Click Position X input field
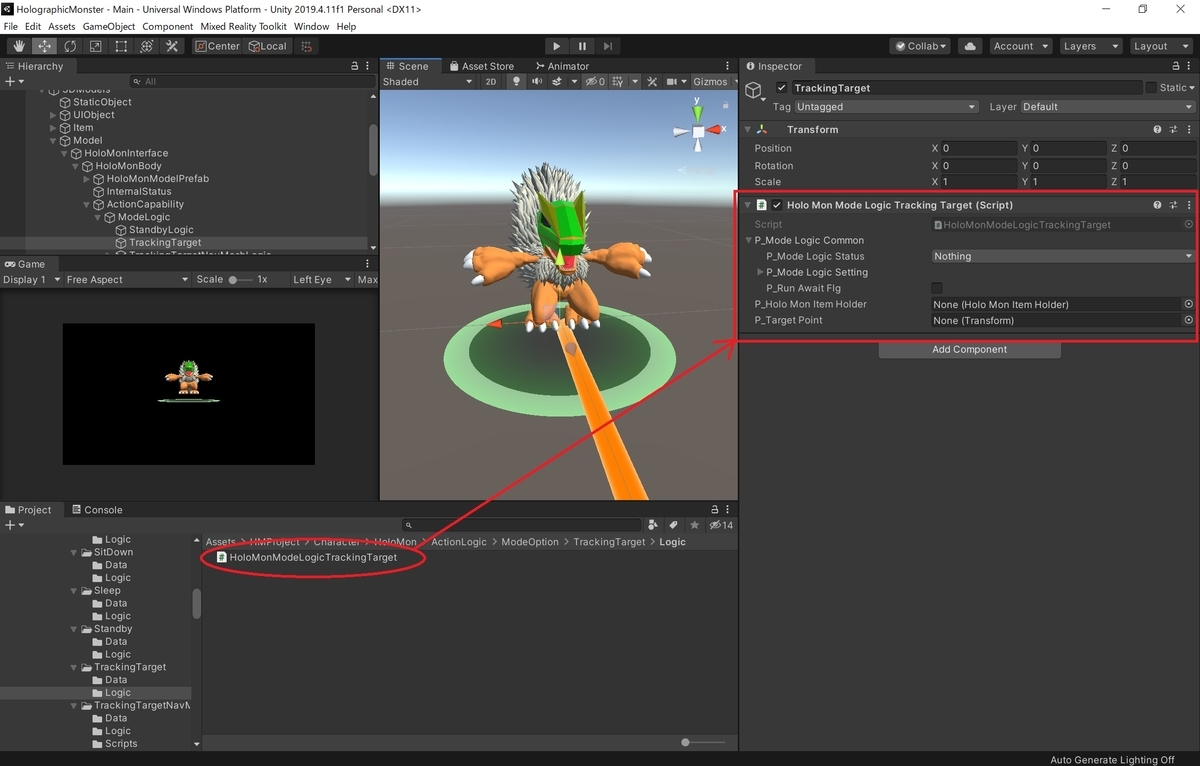The width and height of the screenshot is (1200, 766). coord(979,148)
